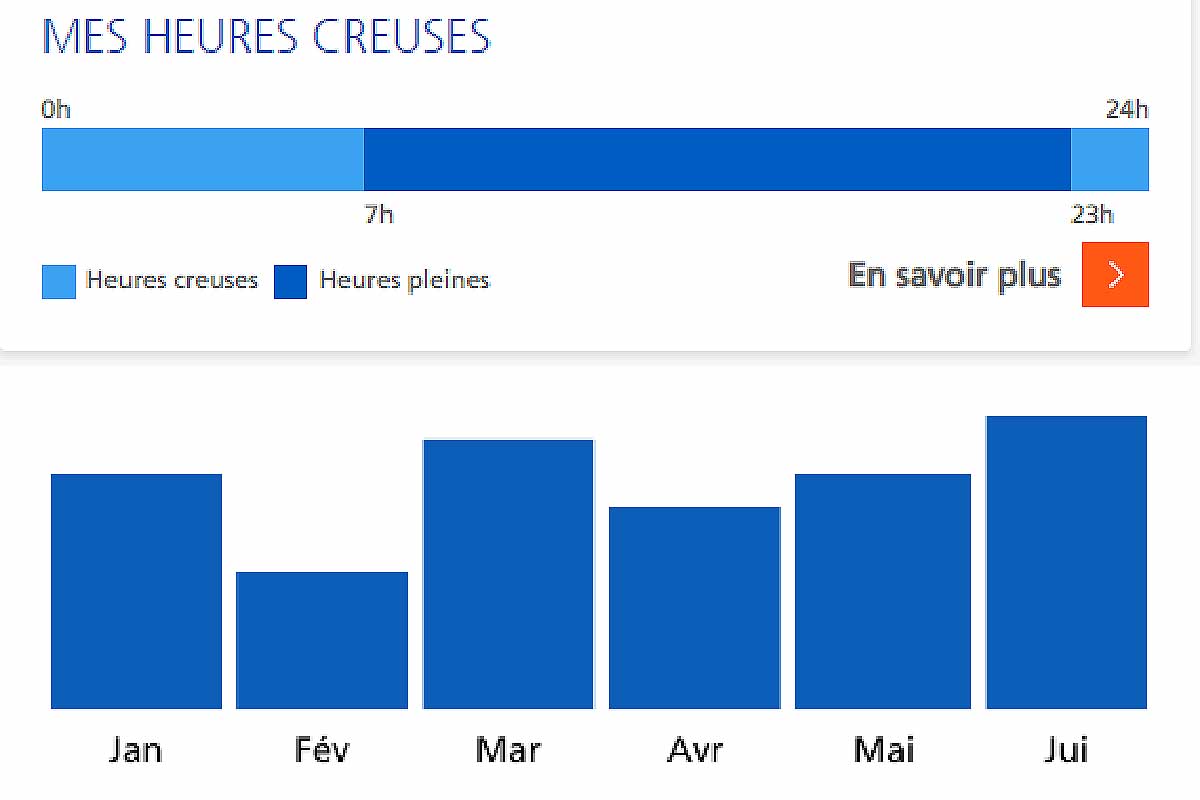Select the March bar in chart
This screenshot has width=1200, height=800.
(x=508, y=574)
